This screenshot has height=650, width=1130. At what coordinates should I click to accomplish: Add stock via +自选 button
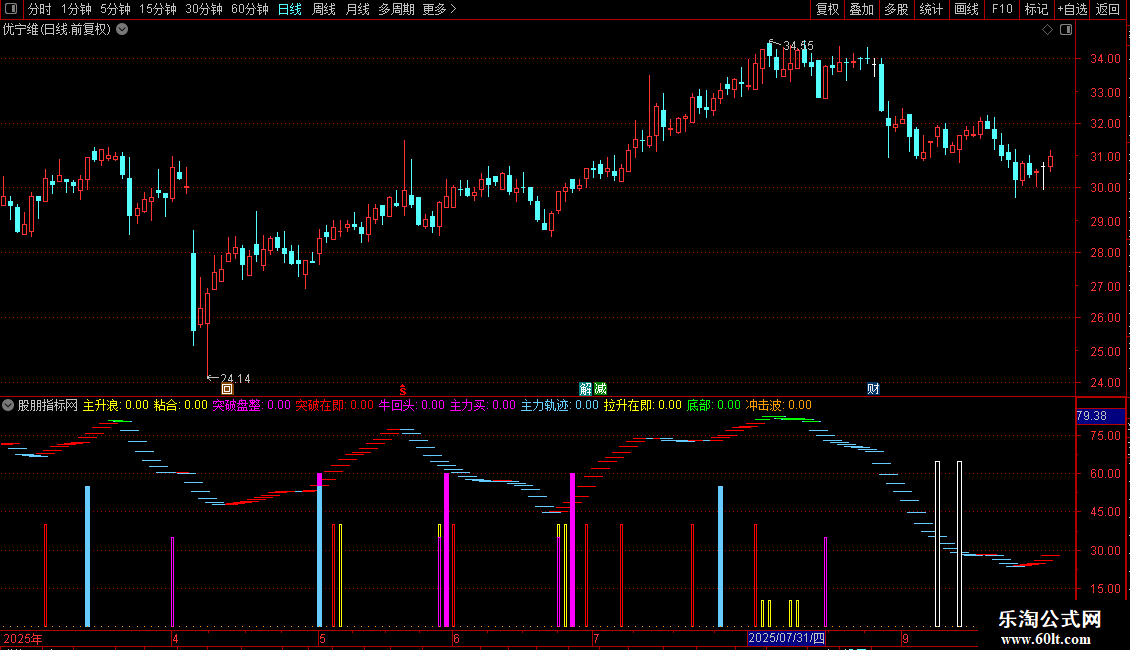(1072, 9)
